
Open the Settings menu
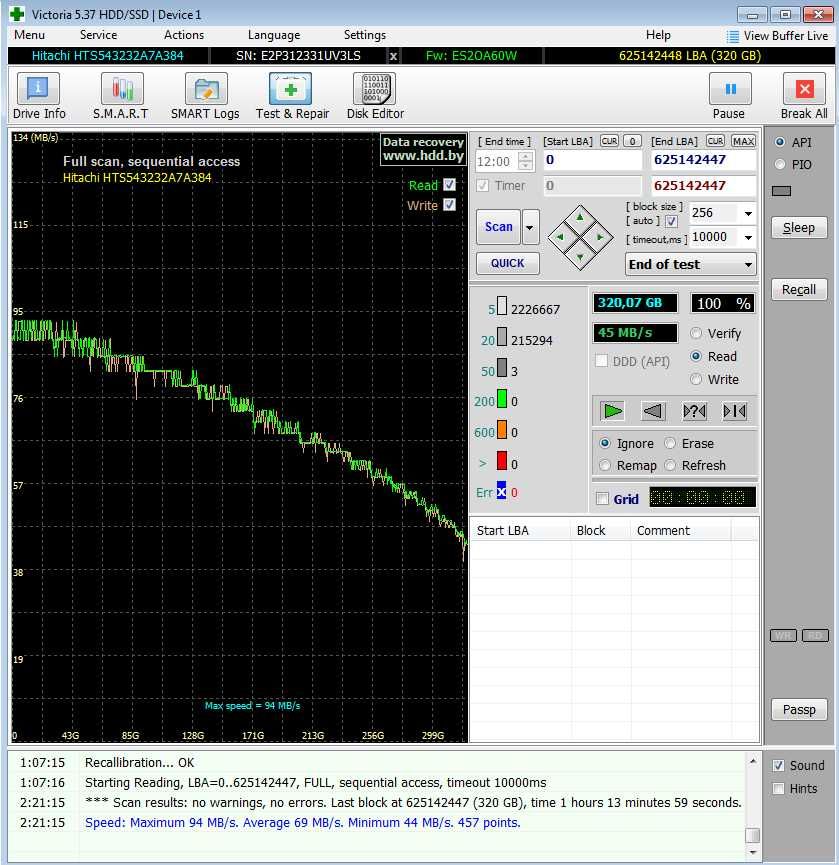365,35
